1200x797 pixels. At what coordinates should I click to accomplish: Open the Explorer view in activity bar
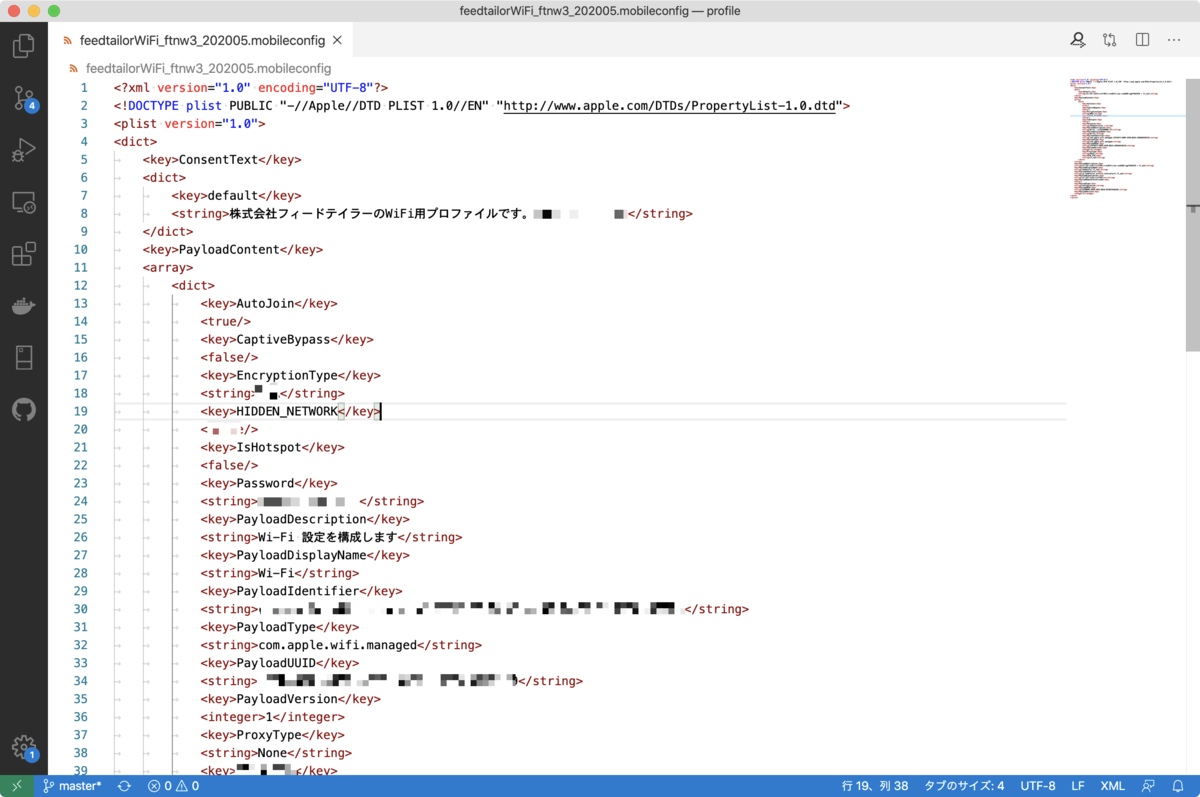(x=23, y=46)
